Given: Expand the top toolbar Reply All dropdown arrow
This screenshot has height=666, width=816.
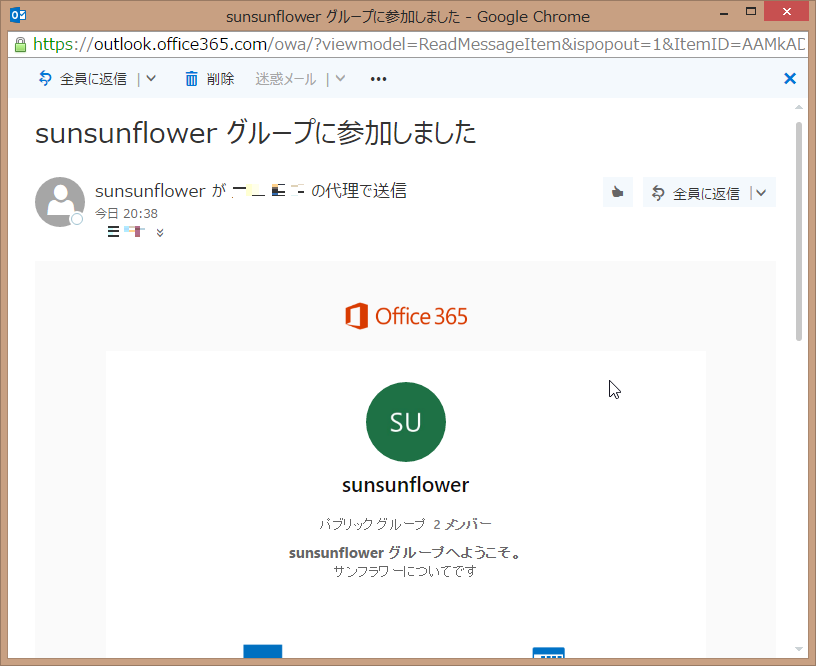Looking at the screenshot, I should pyautogui.click(x=151, y=79).
